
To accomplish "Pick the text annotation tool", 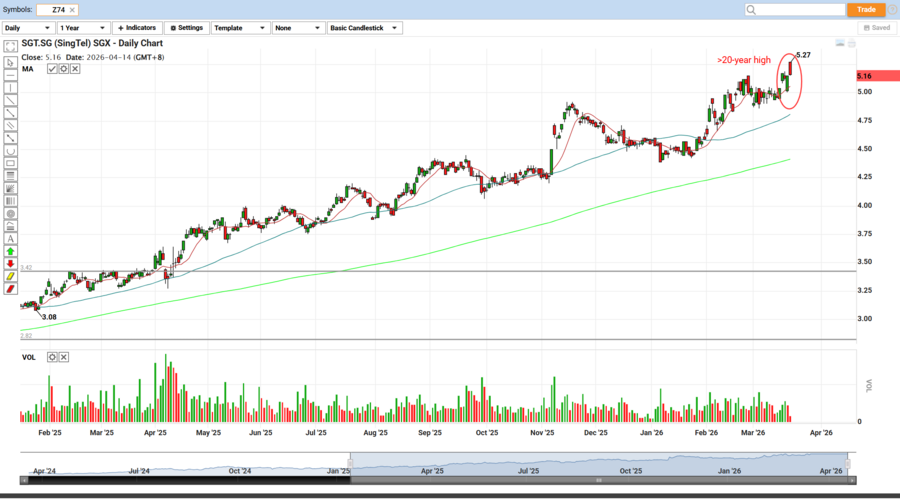I will coord(10,239).
